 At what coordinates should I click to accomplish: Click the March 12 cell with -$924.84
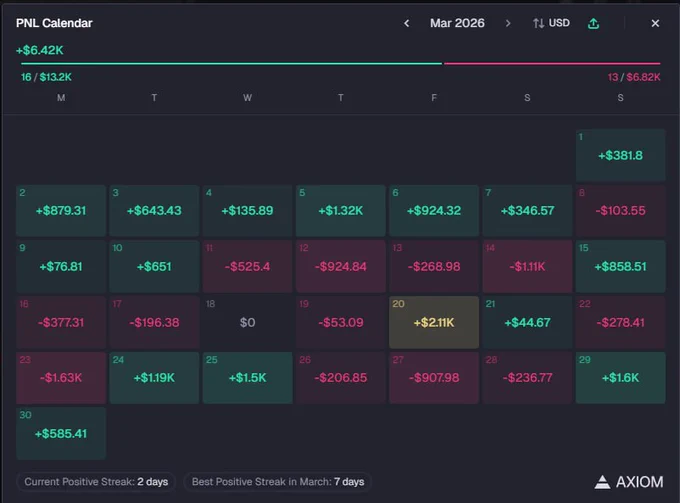point(341,266)
